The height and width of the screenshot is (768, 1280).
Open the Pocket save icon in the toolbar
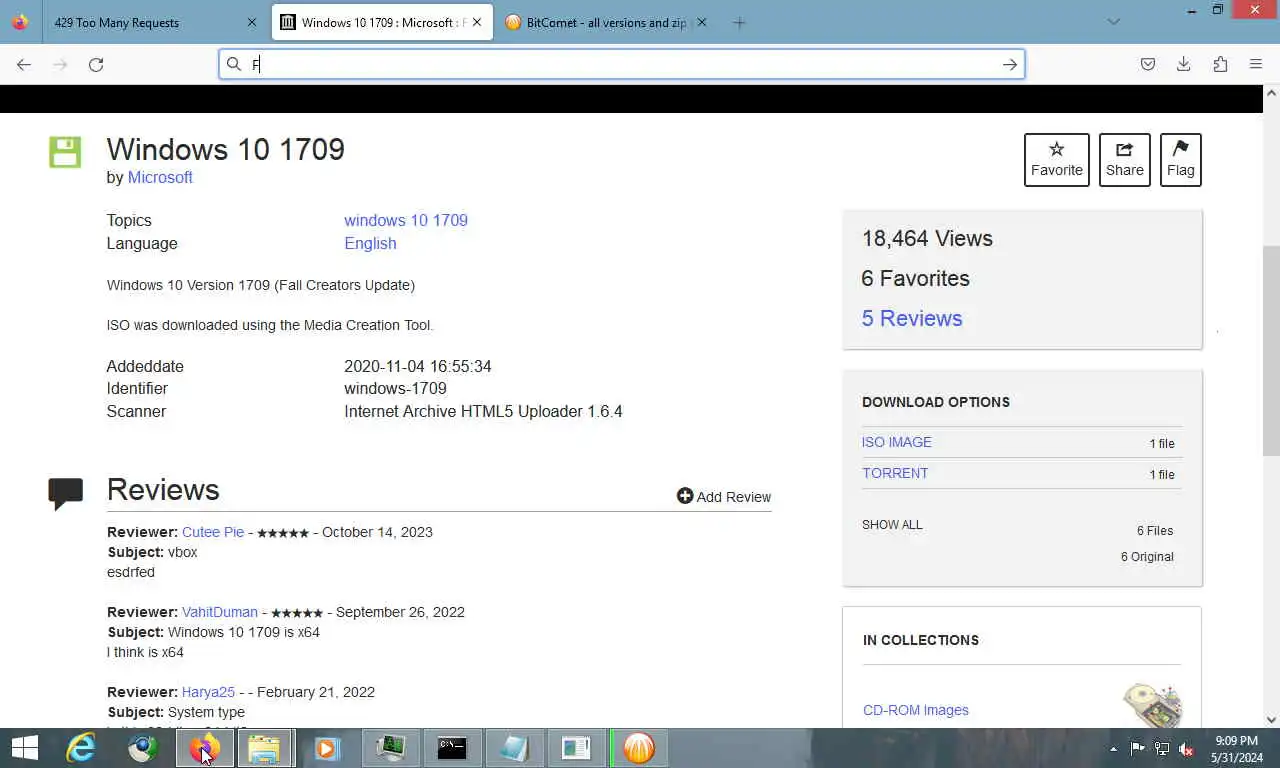coord(1148,64)
